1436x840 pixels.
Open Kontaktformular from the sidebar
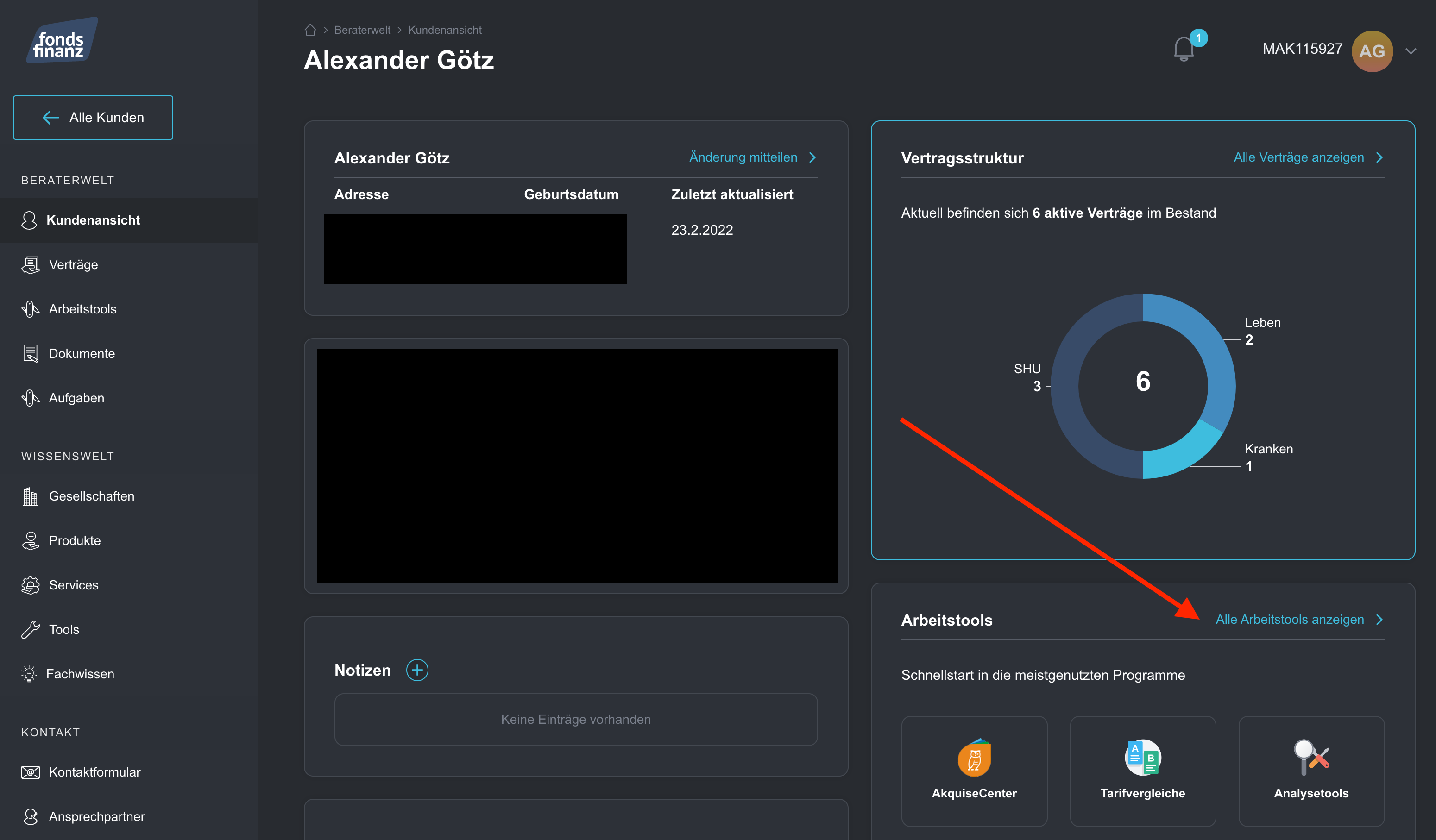[x=94, y=772]
